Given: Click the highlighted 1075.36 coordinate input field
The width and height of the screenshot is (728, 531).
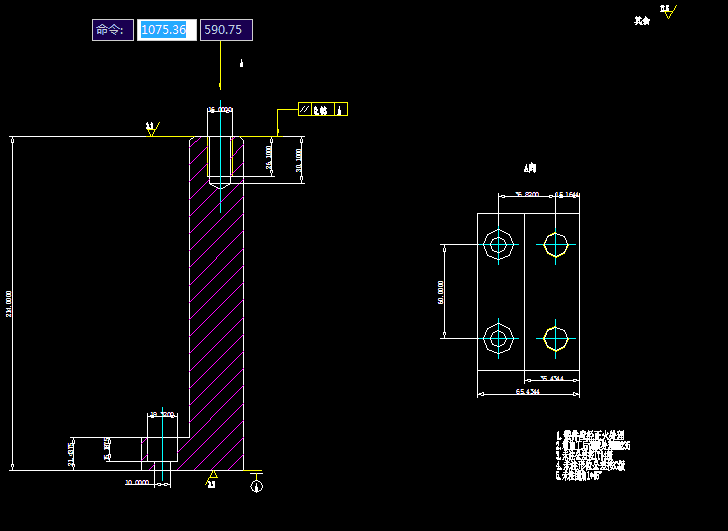Looking at the screenshot, I should pyautogui.click(x=167, y=30).
